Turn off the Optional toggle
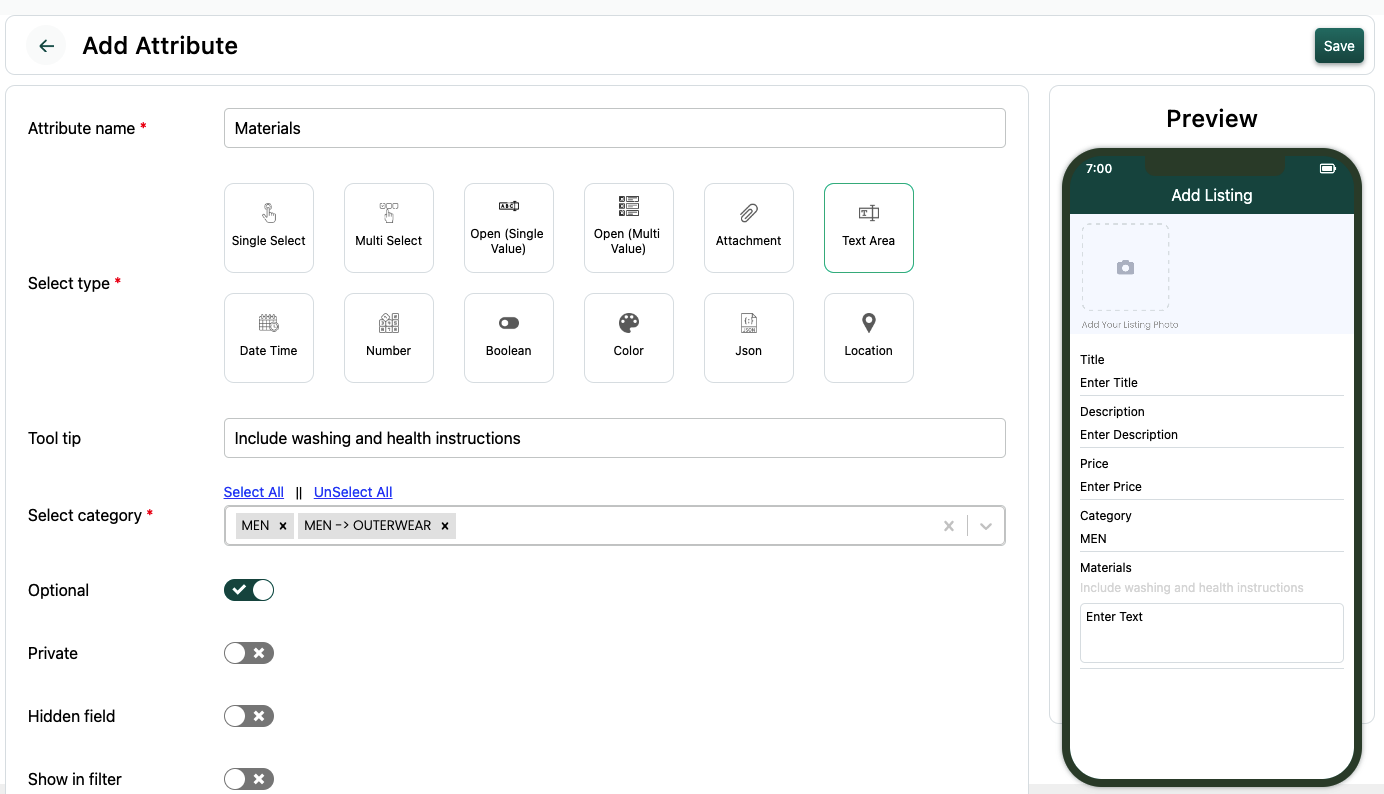Screen dimensions: 1384x794 [249, 590]
